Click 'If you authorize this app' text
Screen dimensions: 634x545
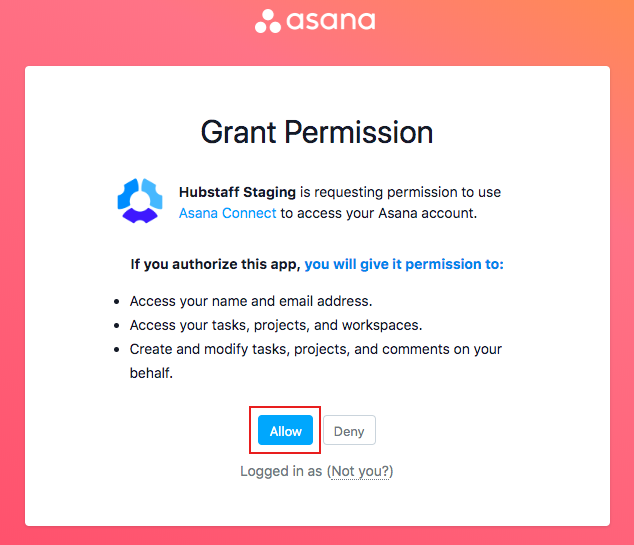click(216, 264)
